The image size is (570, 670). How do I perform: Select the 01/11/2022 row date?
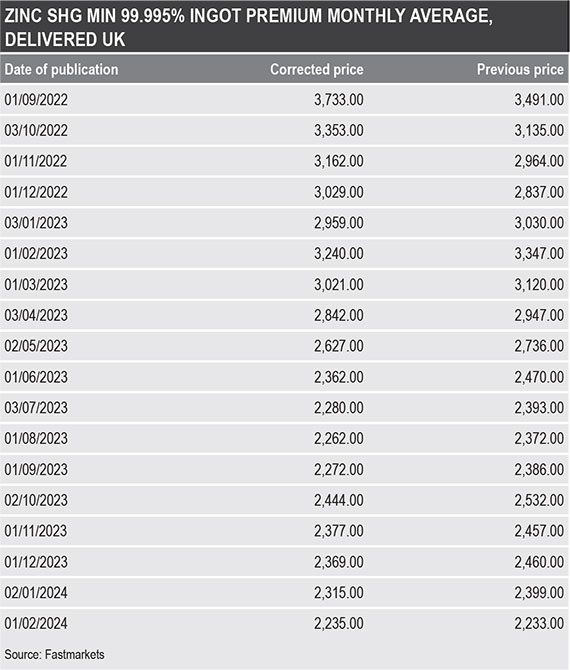pyautogui.click(x=36, y=162)
